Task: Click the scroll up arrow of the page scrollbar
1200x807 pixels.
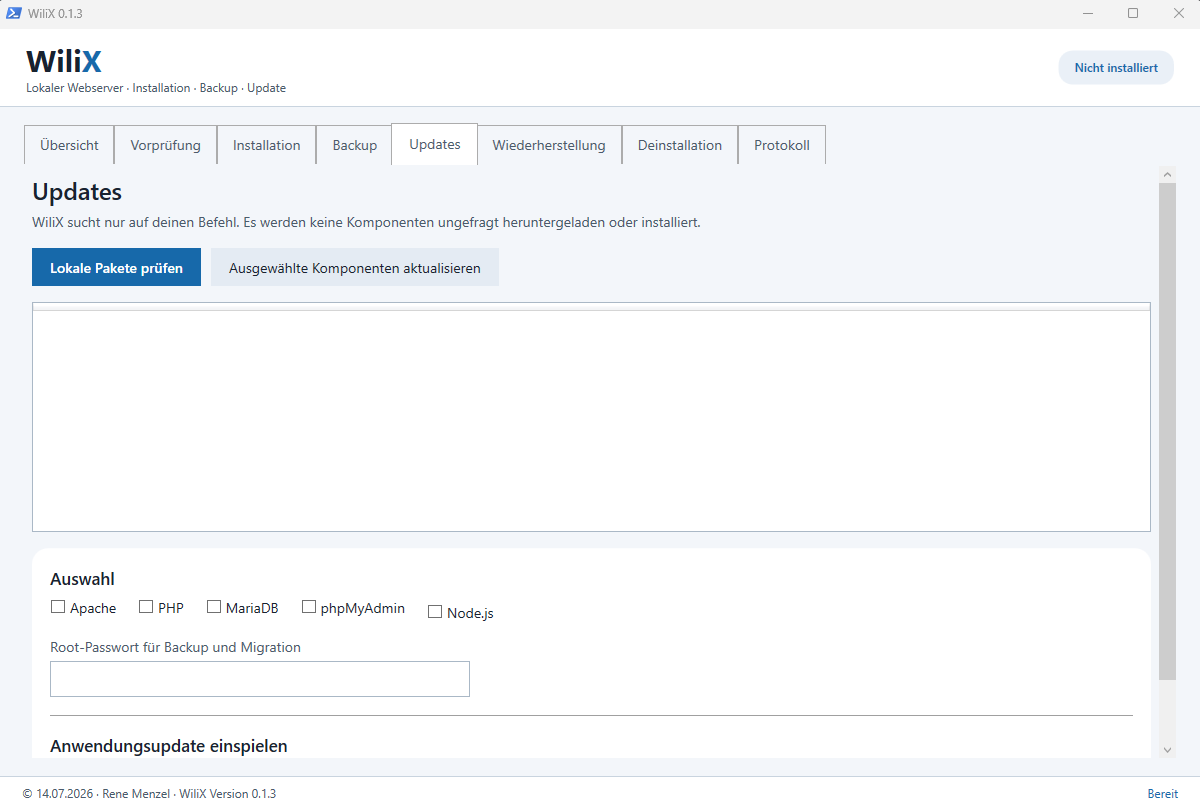Action: coord(1167,175)
